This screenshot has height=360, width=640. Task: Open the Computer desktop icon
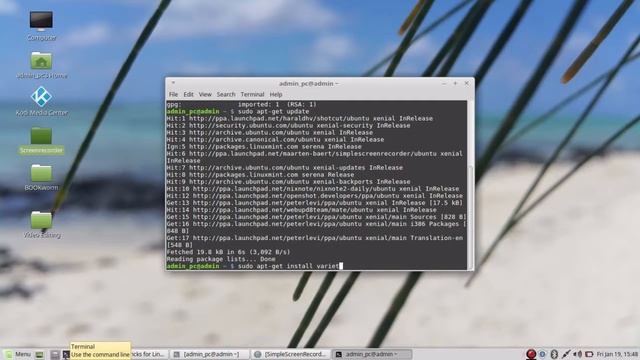(41, 25)
